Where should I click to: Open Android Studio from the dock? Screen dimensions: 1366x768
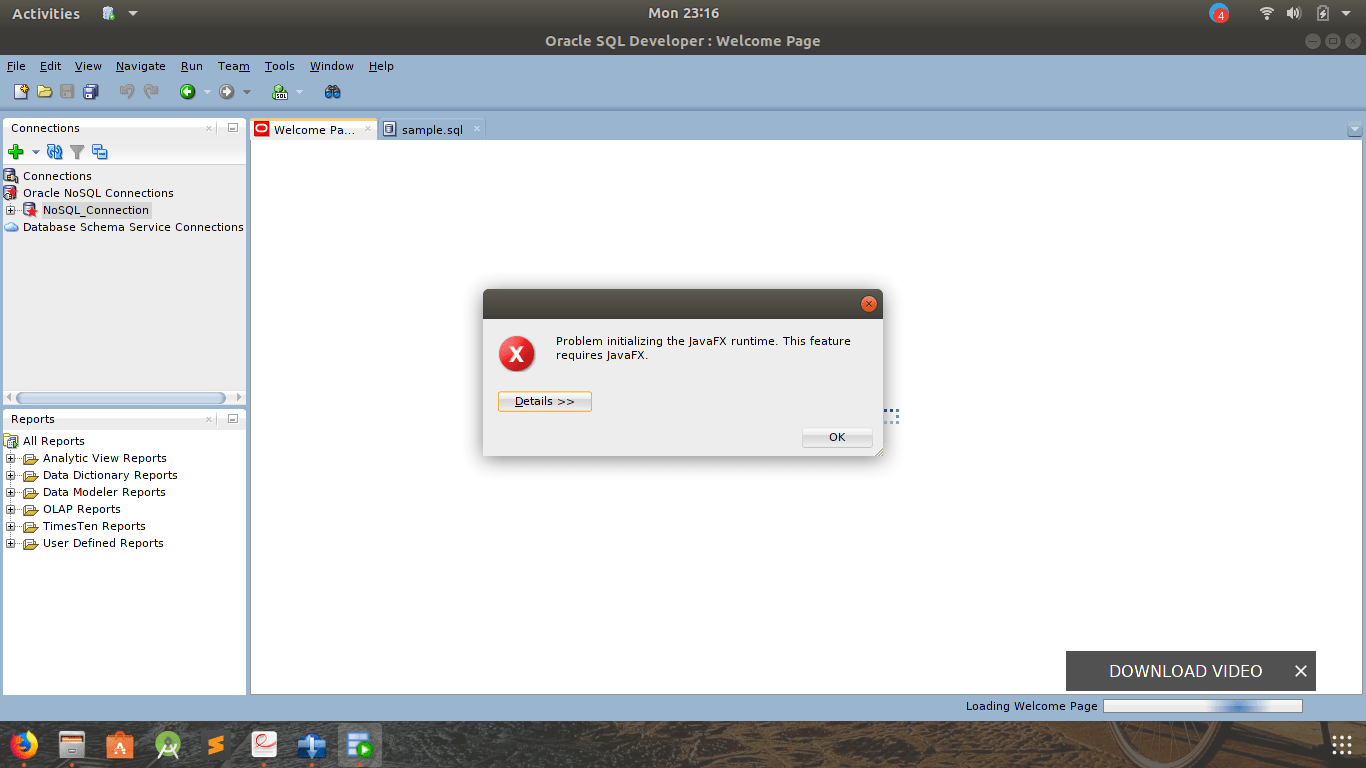(167, 745)
